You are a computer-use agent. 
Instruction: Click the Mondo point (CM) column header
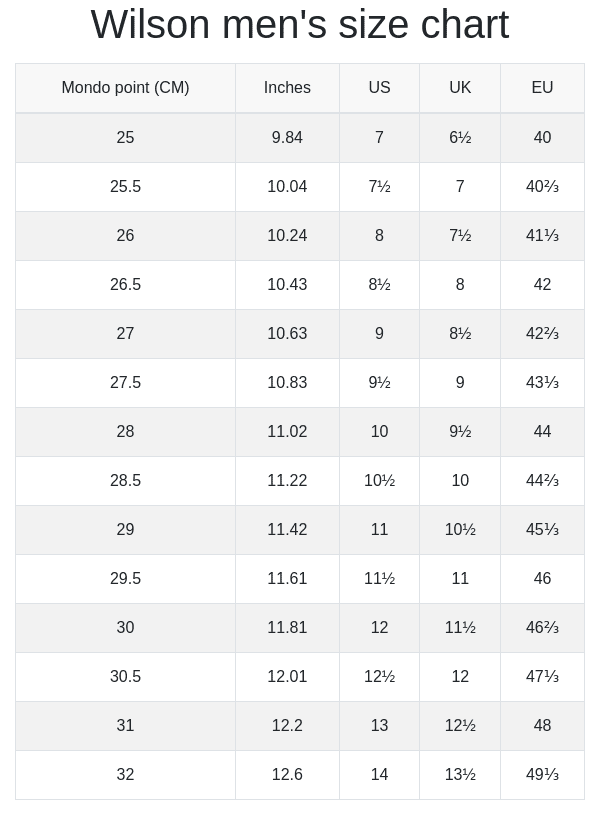click(x=125, y=87)
